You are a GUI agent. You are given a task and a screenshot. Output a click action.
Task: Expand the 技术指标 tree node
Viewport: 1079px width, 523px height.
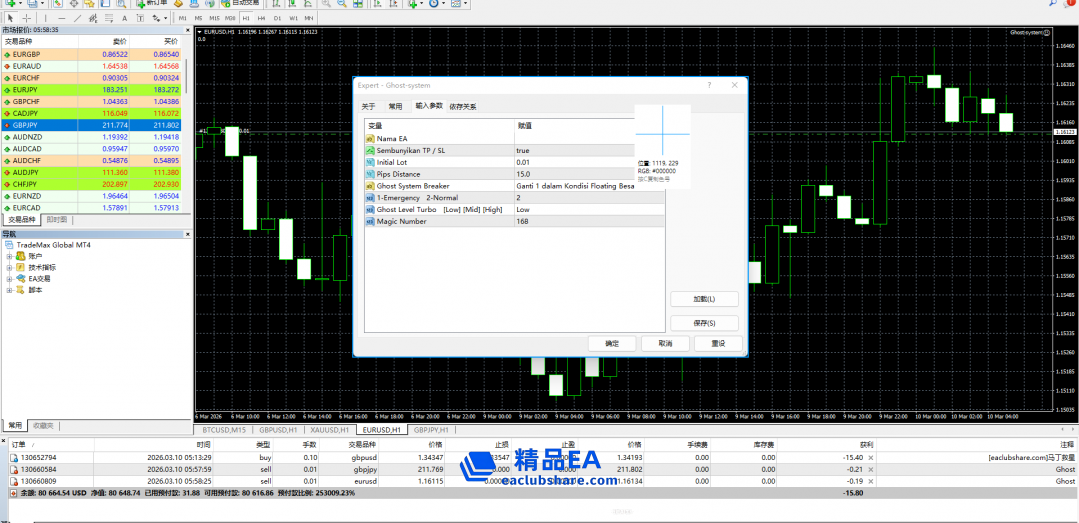(x=9, y=267)
